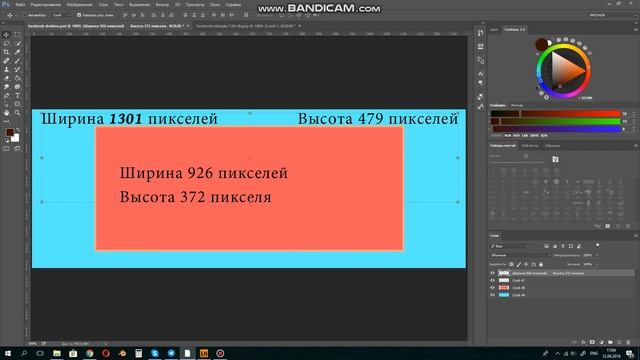Image resolution: width=640 pixels, height=360 pixels.
Task: Select the HSV slider mode
Action: [x=516, y=135]
